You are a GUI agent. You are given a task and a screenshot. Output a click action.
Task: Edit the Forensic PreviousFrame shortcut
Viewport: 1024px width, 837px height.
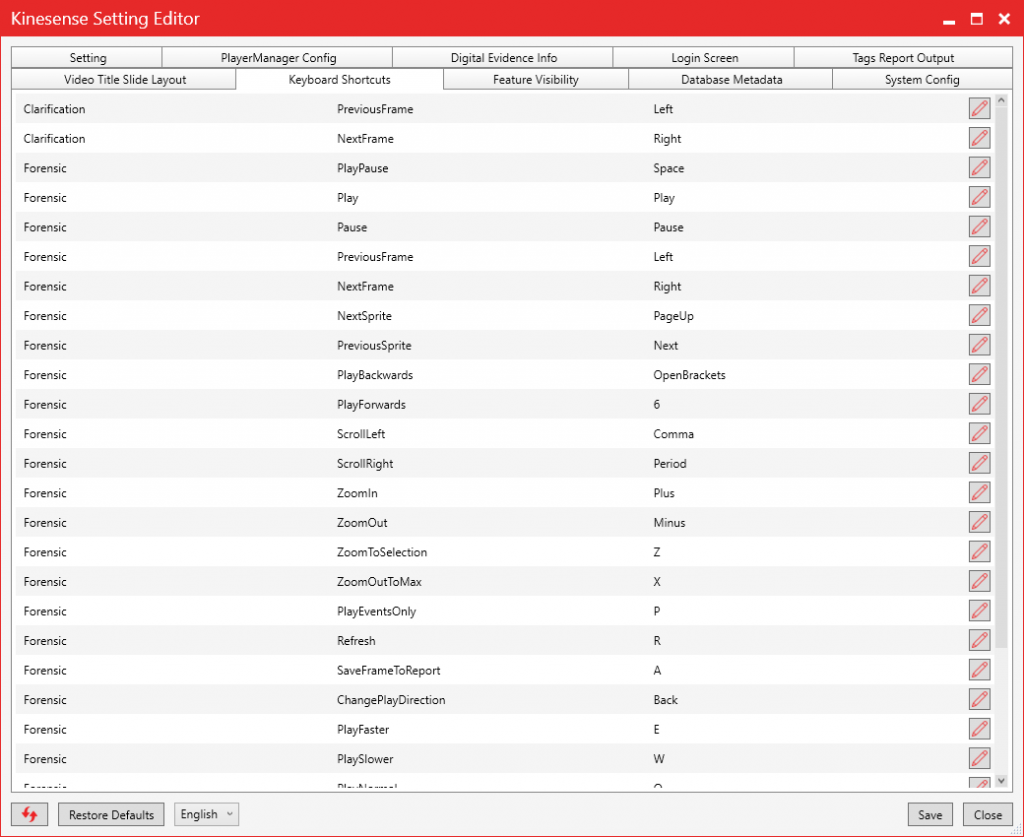[x=979, y=256]
